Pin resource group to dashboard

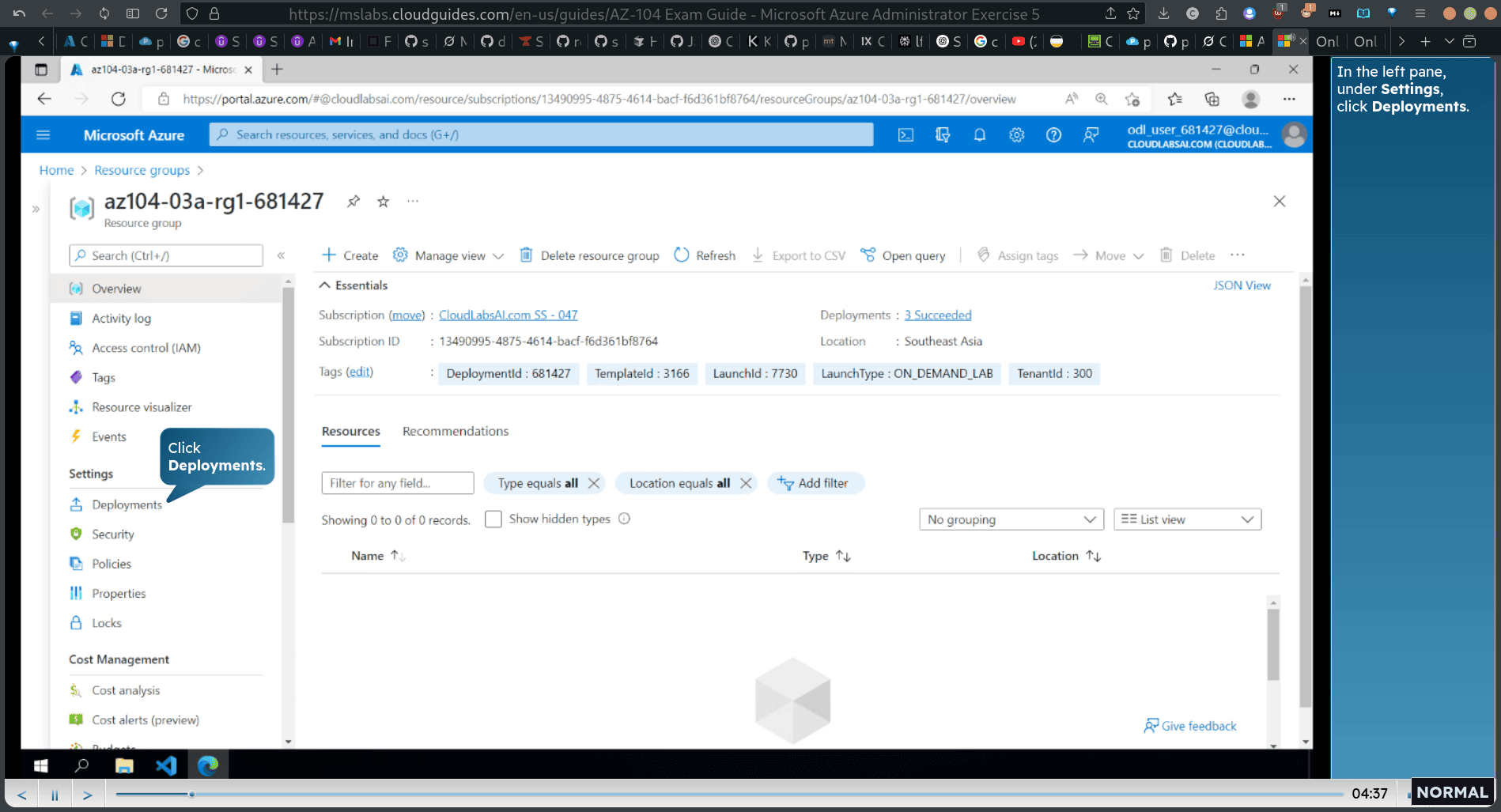click(354, 201)
